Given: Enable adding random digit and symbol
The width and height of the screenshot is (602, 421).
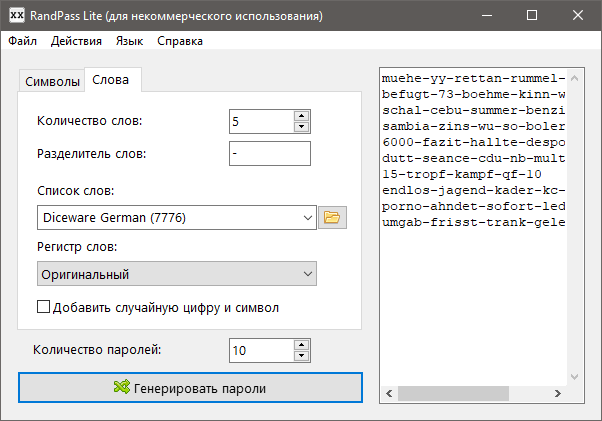Looking at the screenshot, I should click(44, 307).
